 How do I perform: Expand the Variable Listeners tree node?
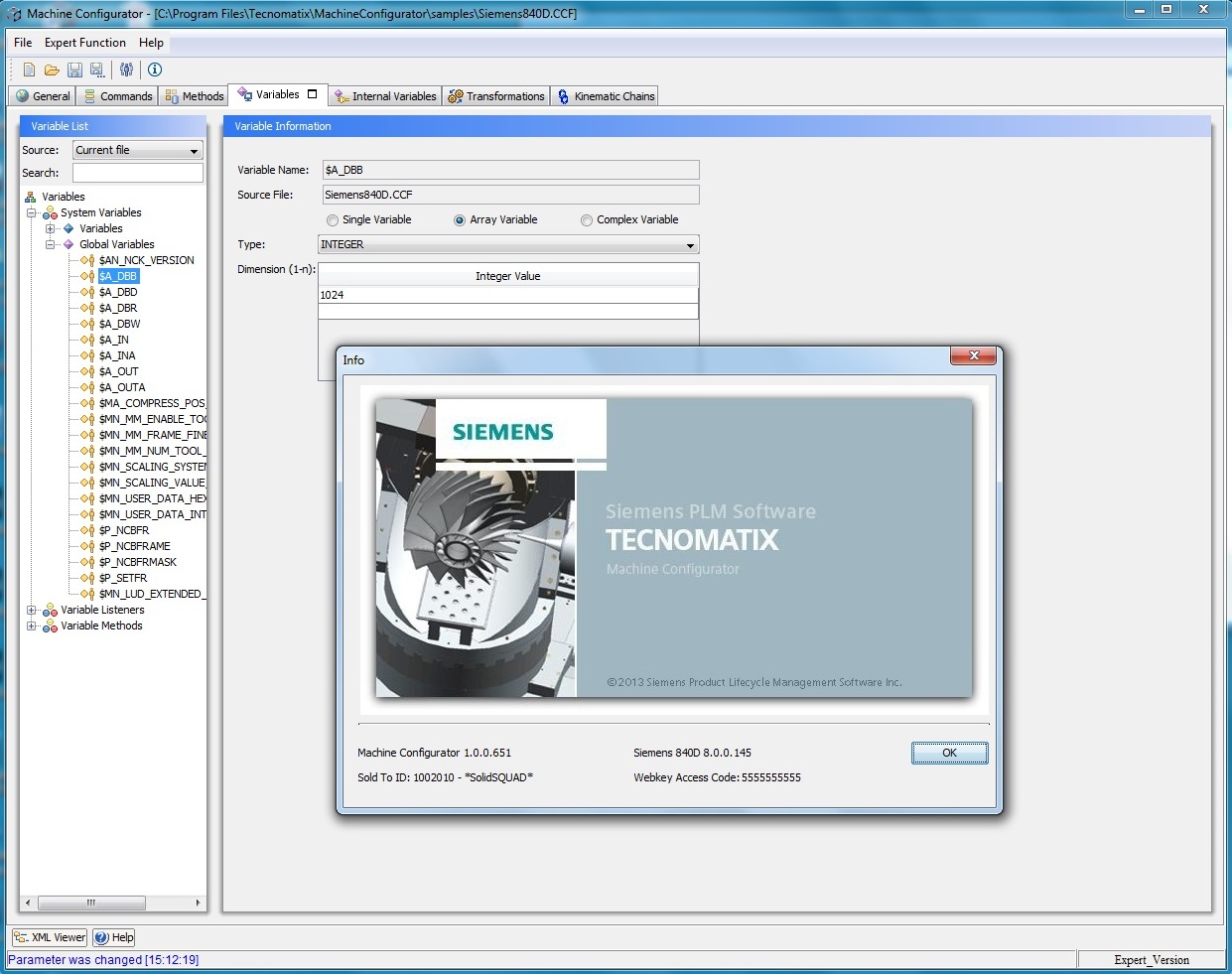(31, 610)
